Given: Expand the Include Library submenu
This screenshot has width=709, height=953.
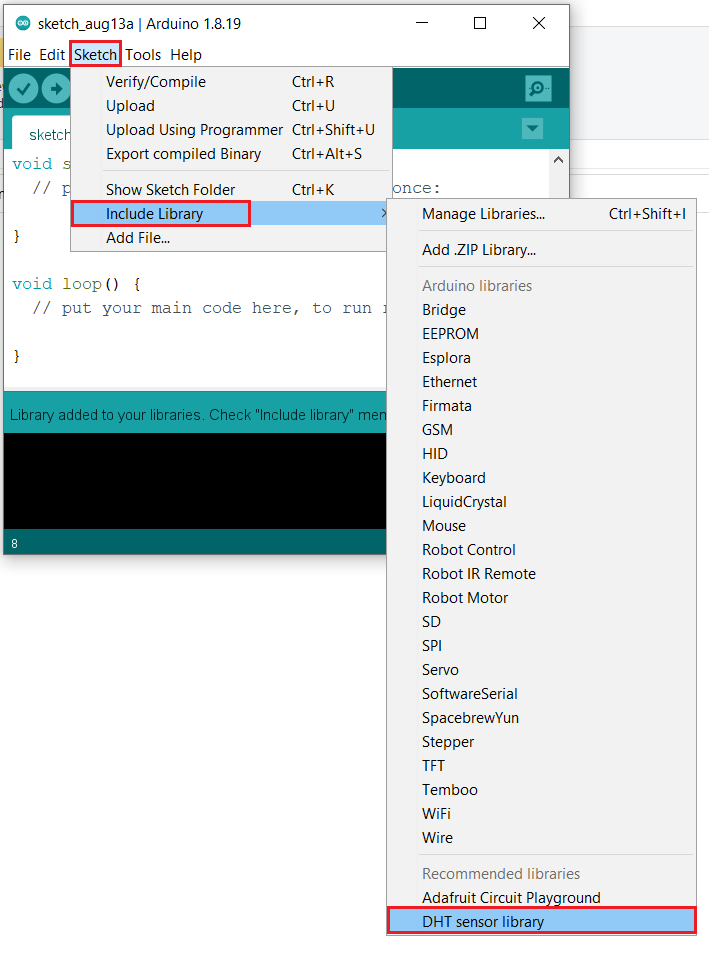Looking at the screenshot, I should [230, 214].
